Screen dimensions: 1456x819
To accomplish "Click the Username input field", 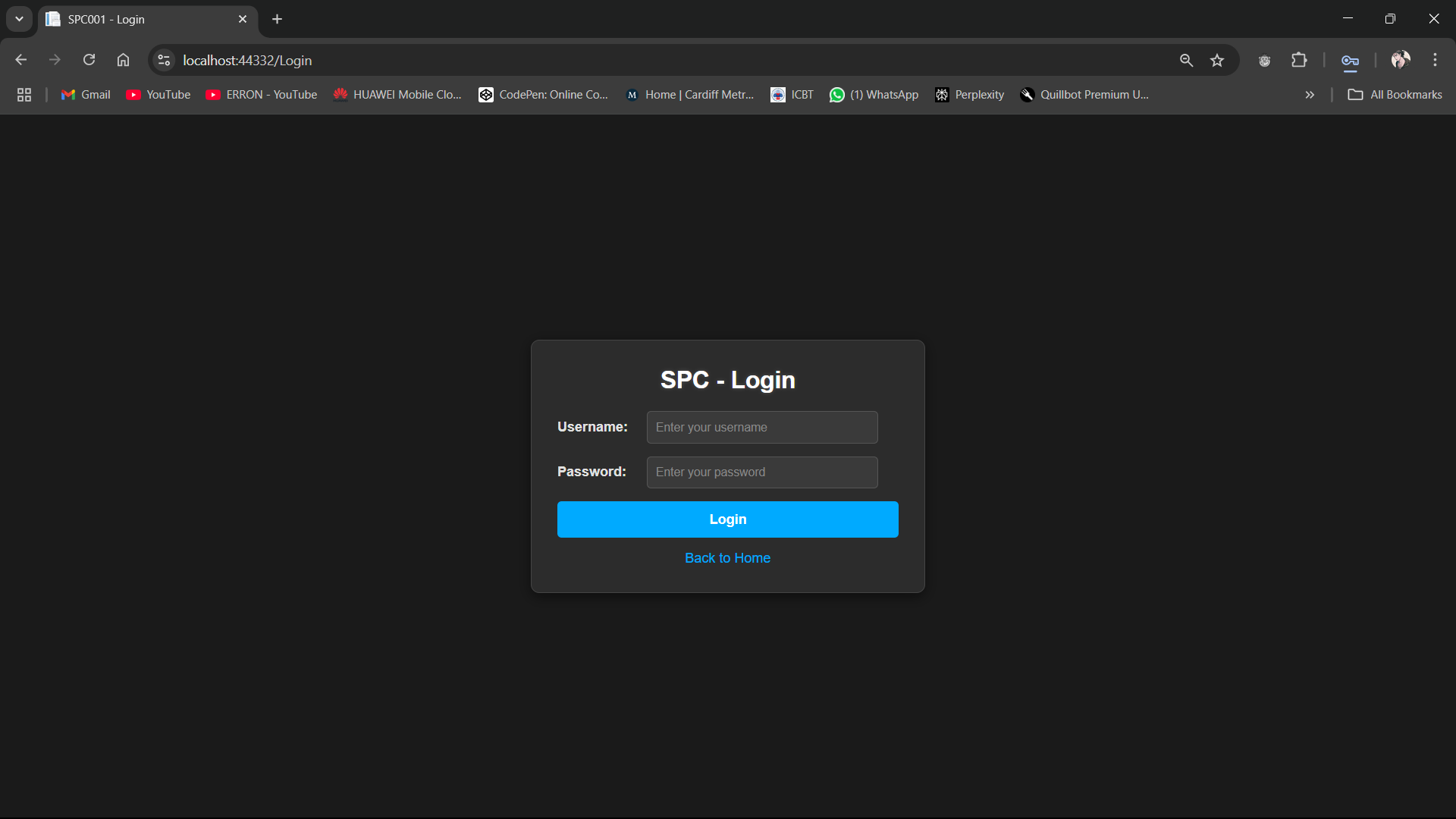I will (x=761, y=428).
